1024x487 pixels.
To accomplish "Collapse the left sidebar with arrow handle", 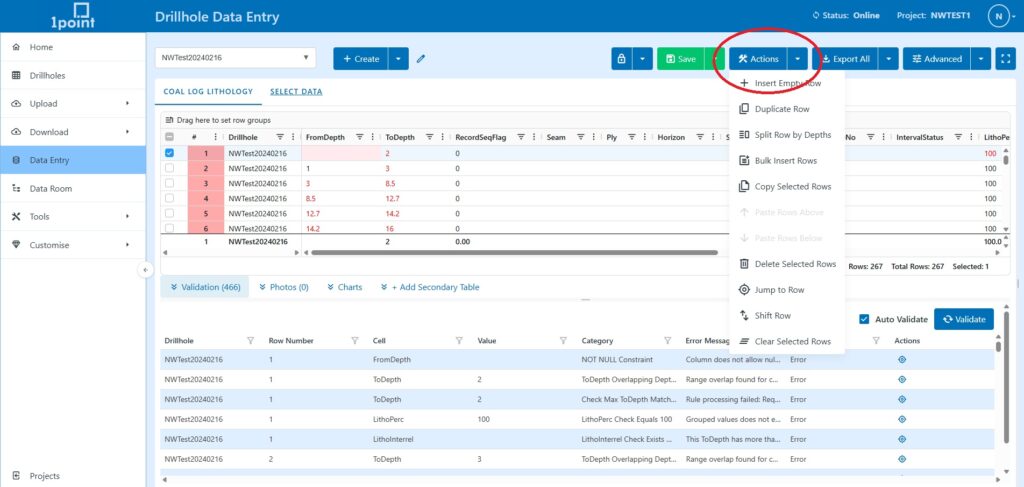I will pos(145,269).
